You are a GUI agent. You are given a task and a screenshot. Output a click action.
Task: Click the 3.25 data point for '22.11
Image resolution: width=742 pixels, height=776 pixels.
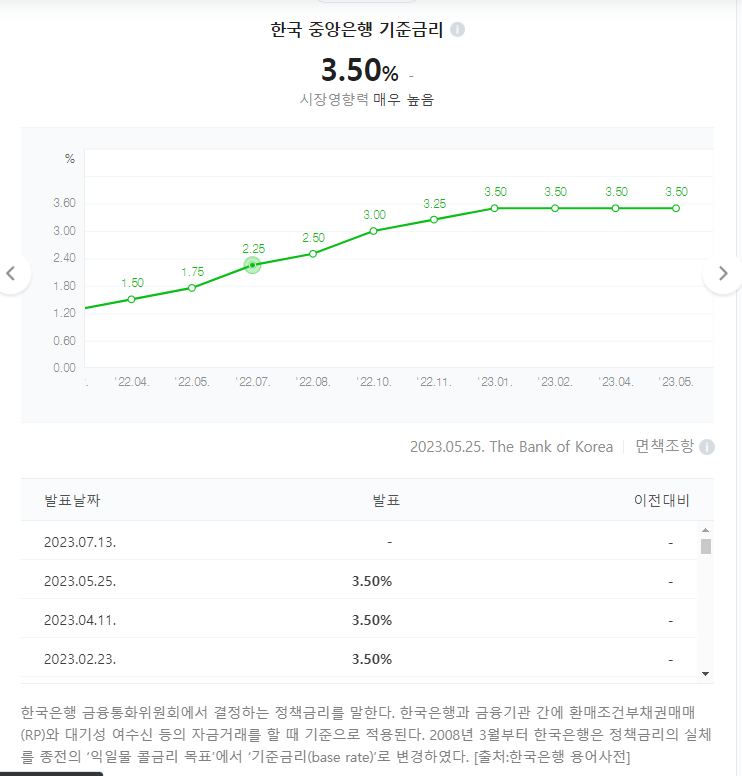434,219
